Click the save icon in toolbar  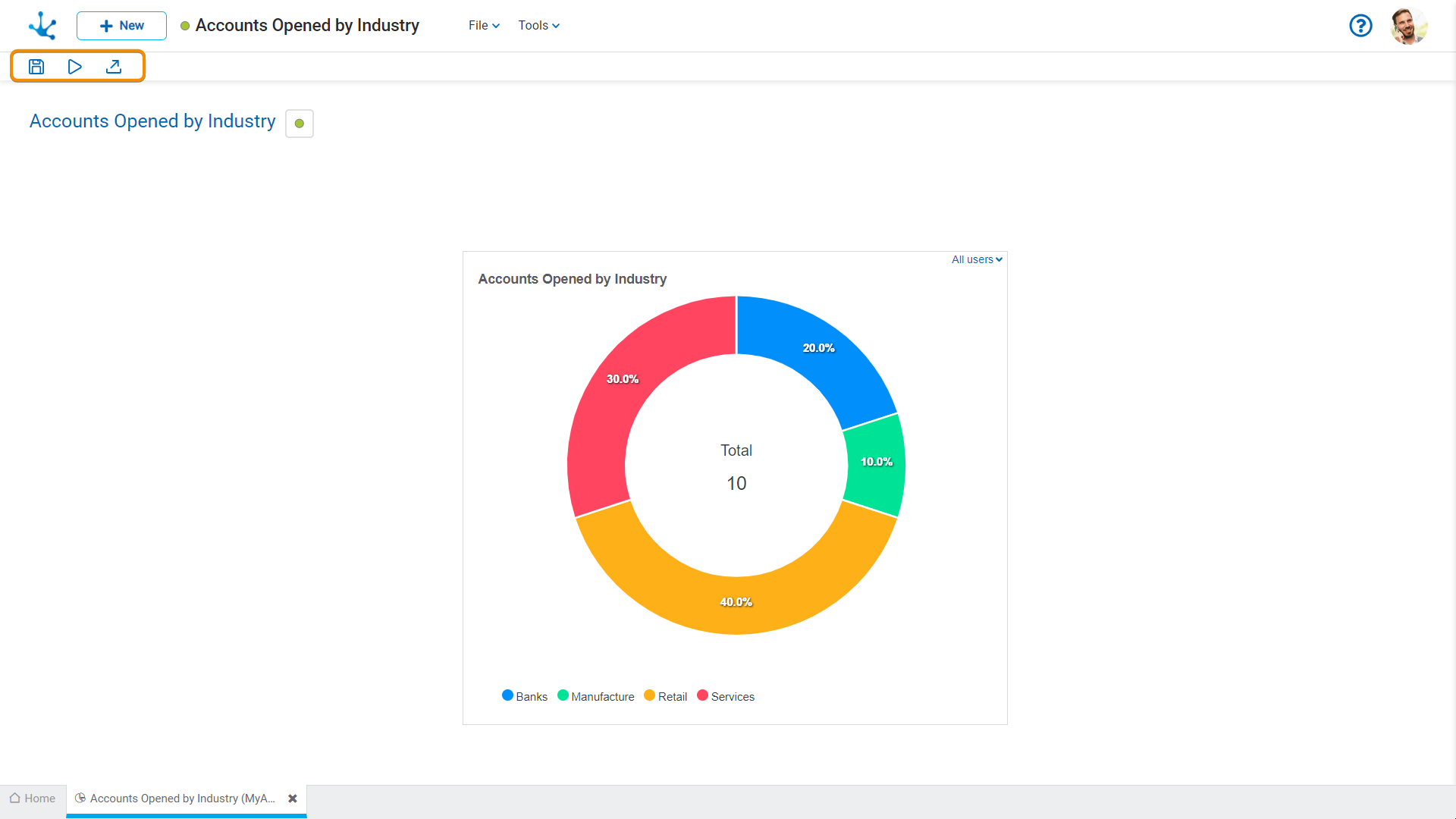click(36, 67)
